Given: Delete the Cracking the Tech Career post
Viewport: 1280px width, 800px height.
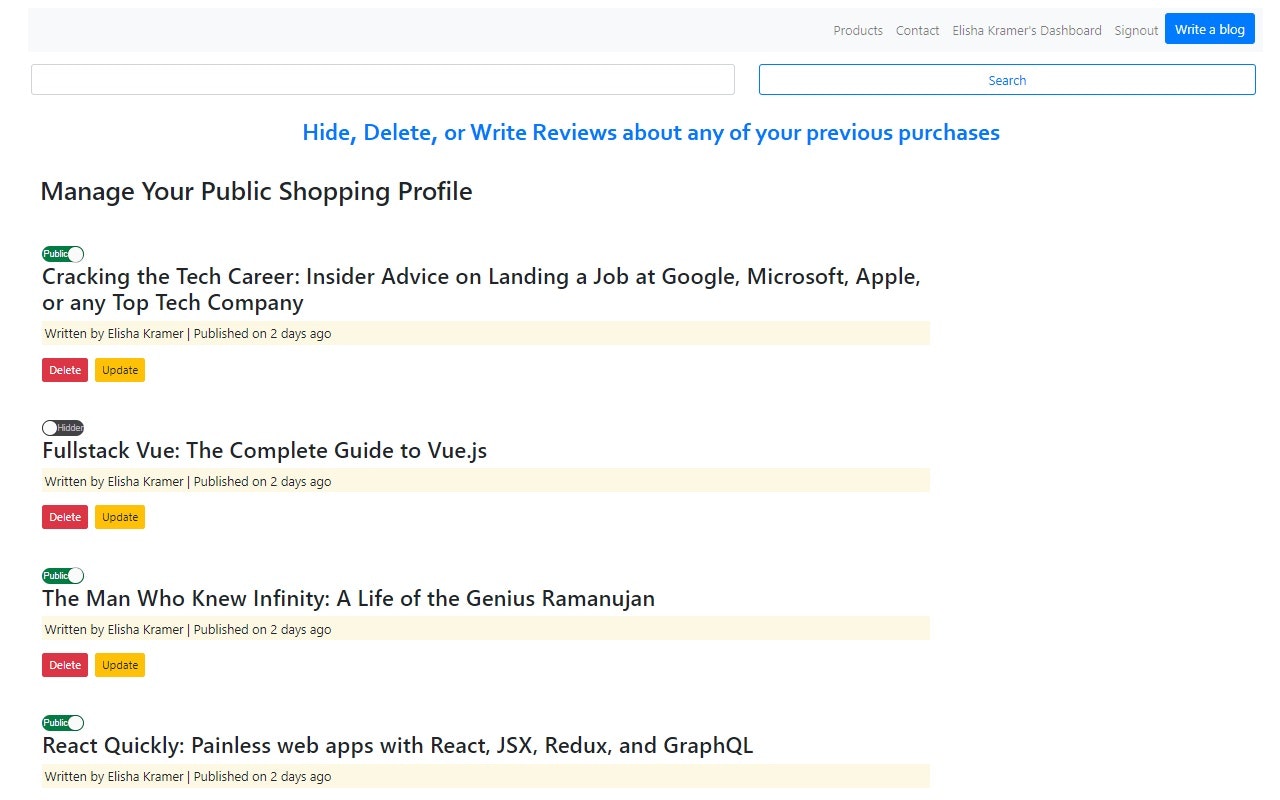Looking at the screenshot, I should (x=64, y=369).
